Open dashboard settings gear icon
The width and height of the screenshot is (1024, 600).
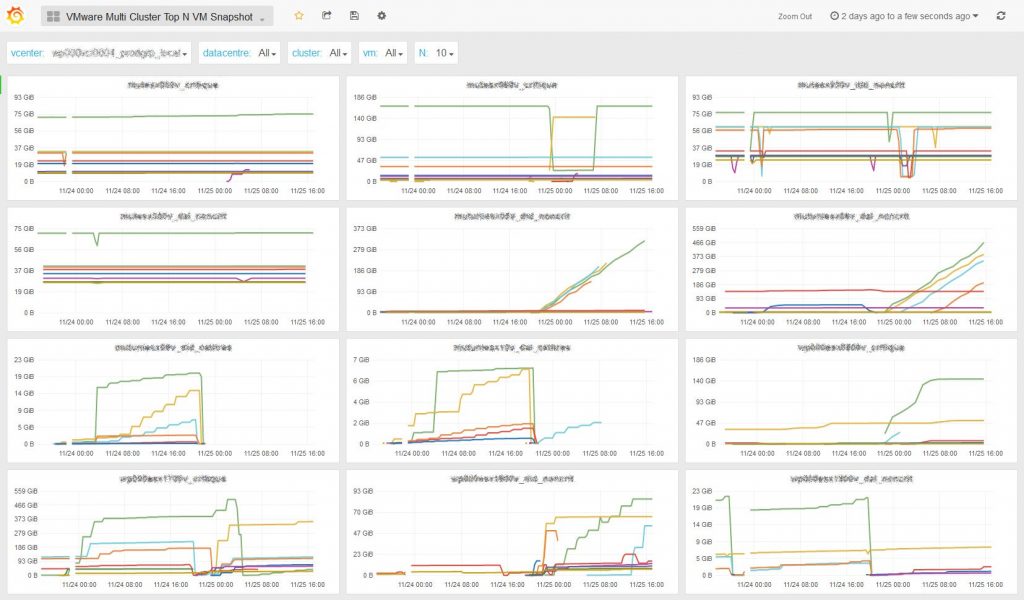(381, 16)
